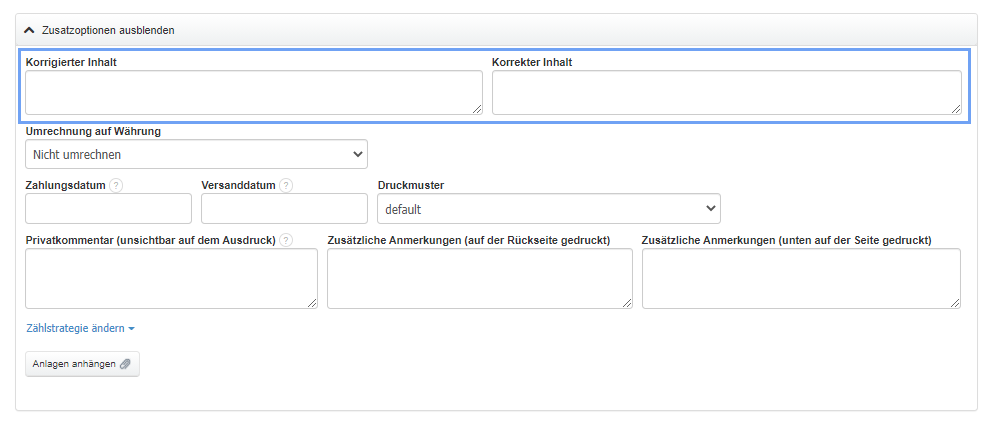This screenshot has width=988, height=427.
Task: Click the Zahlungsdatum help question mark icon
Action: [116, 185]
